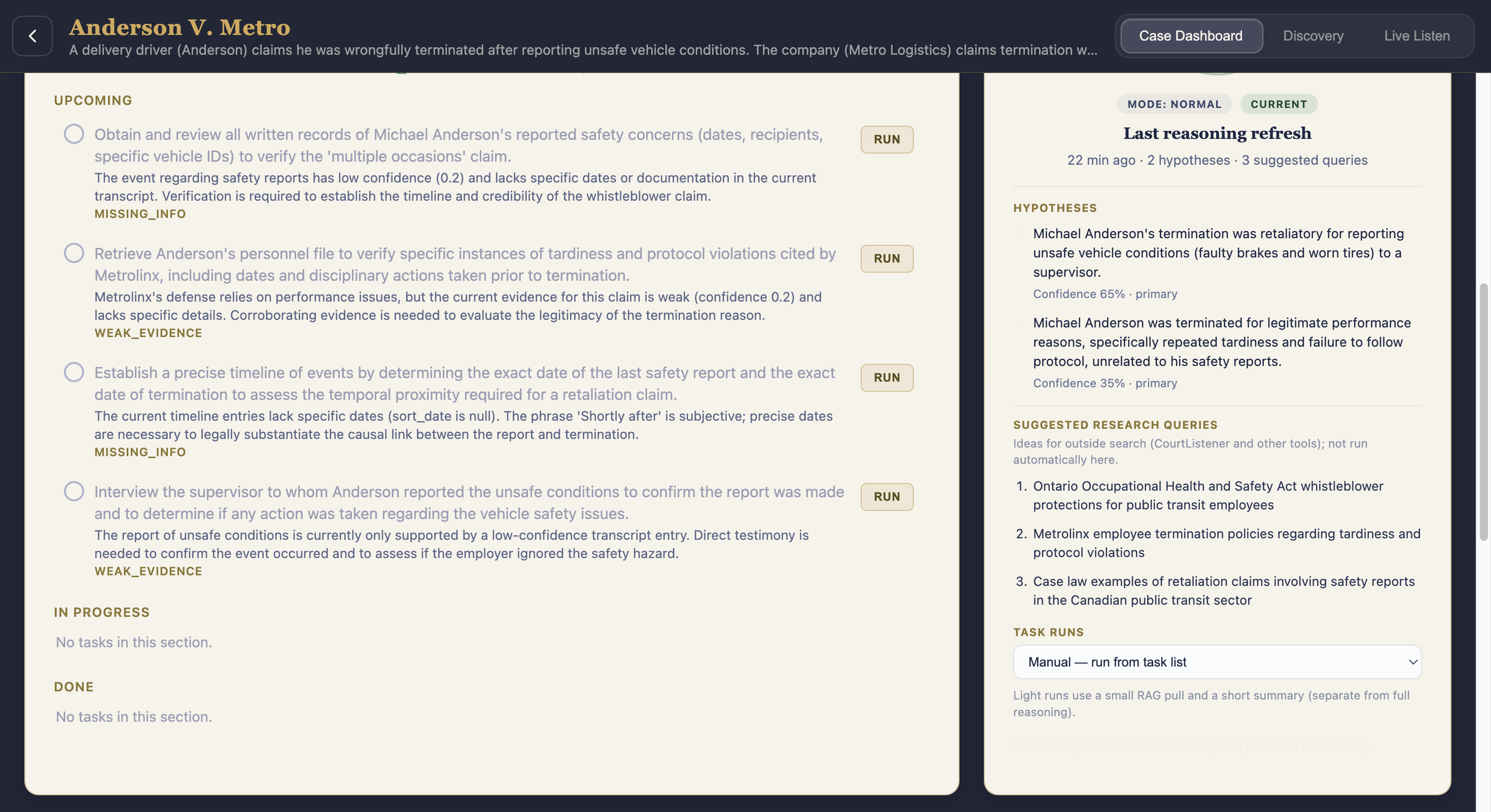Viewport: 1491px width, 812px height.
Task: Open the Task Runs mode dropdown
Action: (1216, 661)
